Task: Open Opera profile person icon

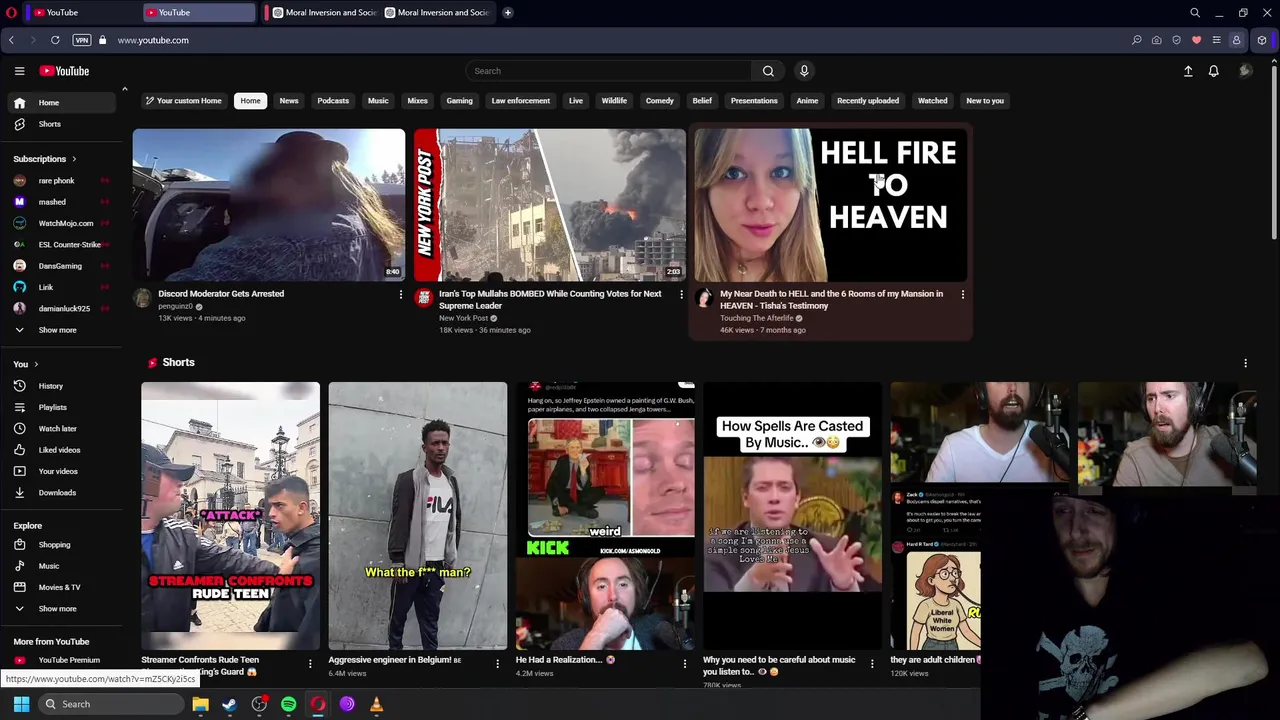Action: coord(1236,40)
